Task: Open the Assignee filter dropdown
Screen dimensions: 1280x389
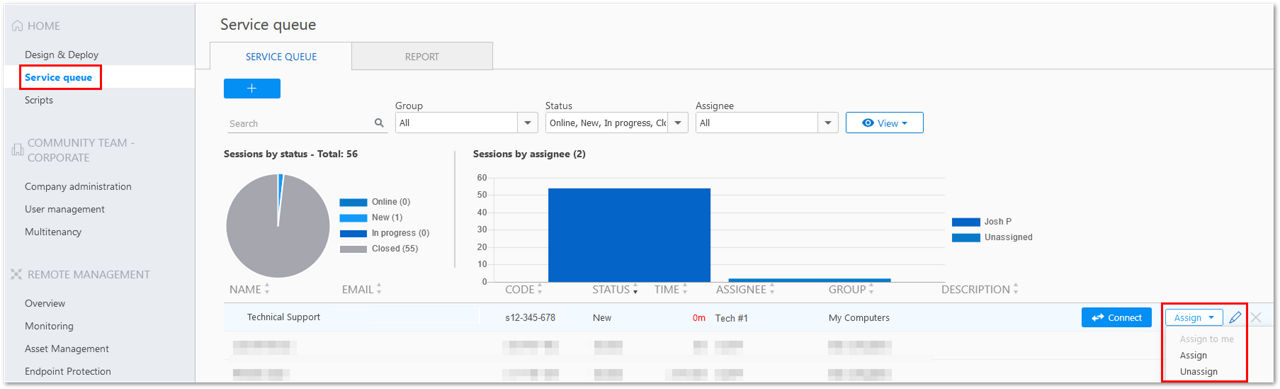Action: click(767, 123)
